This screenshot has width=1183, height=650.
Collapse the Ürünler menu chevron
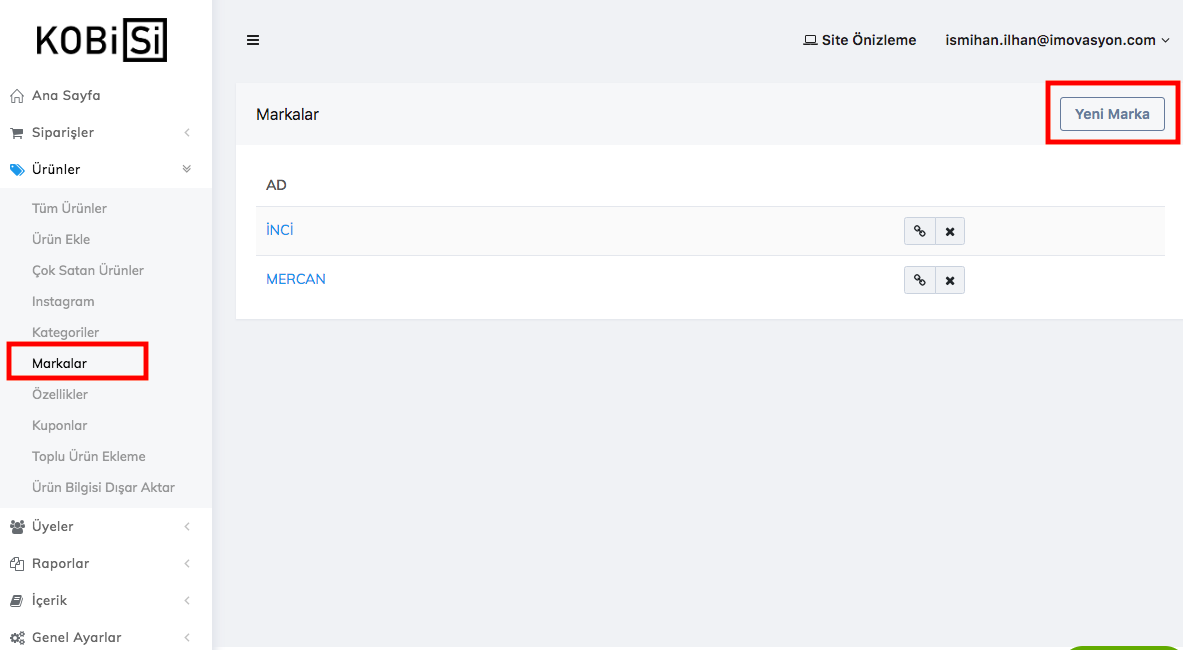pos(187,169)
